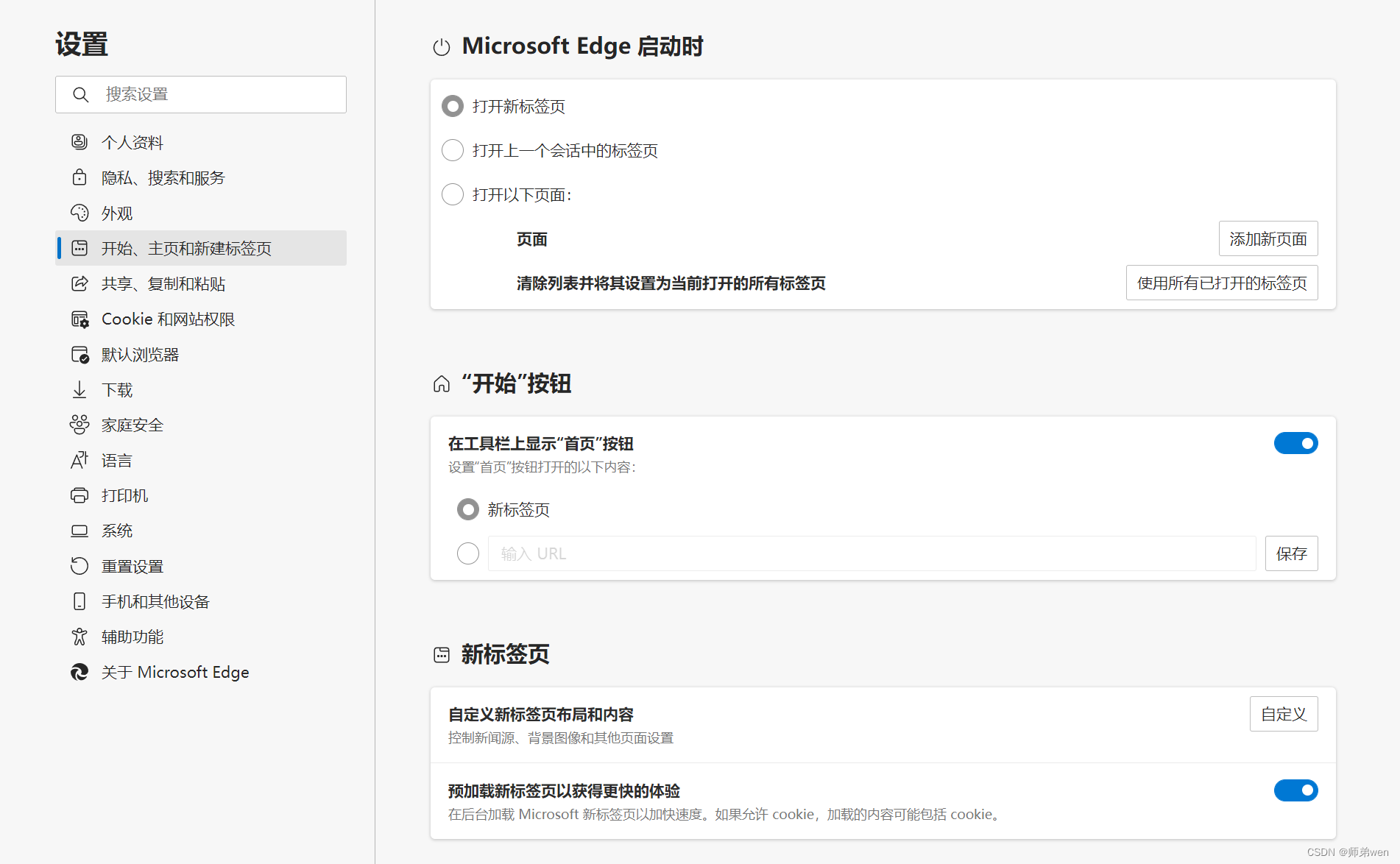
Task: Open Cookie 和网站权限 settings section
Action: click(x=201, y=319)
